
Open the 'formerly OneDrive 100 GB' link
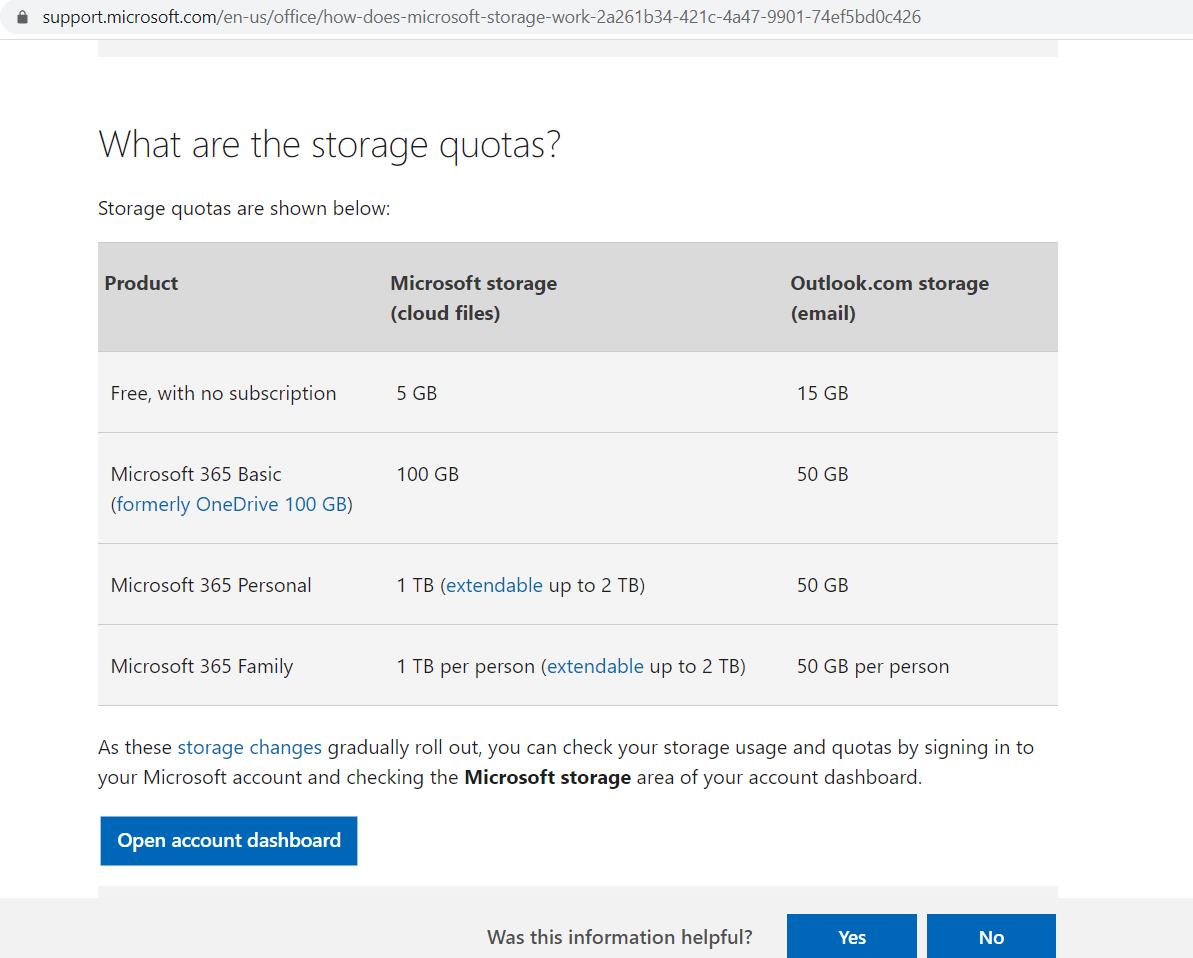pyautogui.click(x=232, y=504)
